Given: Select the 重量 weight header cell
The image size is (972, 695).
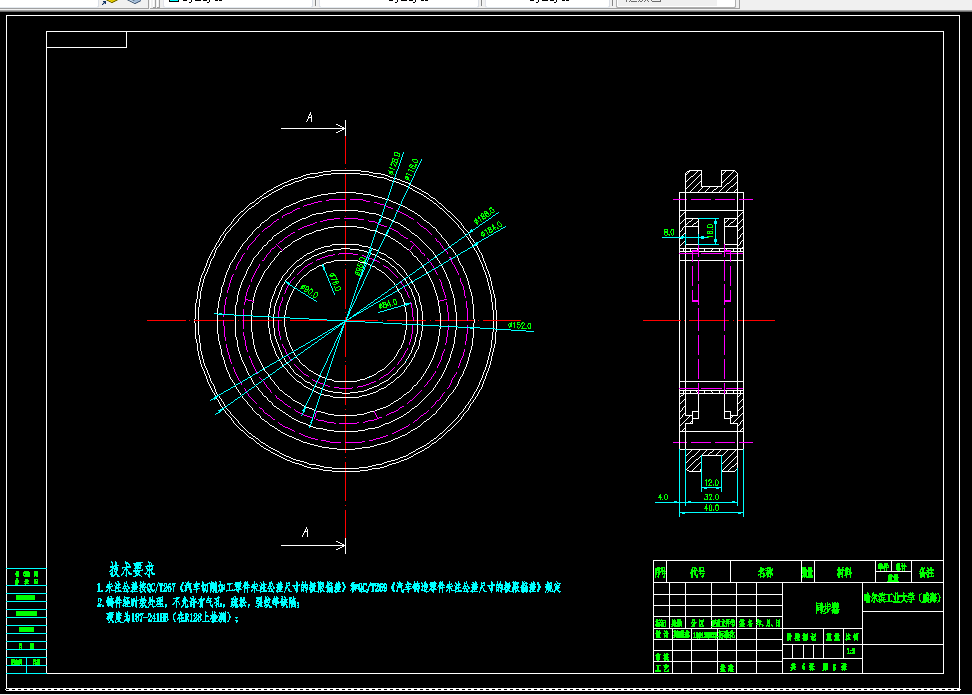Looking at the screenshot, I should [833, 637].
